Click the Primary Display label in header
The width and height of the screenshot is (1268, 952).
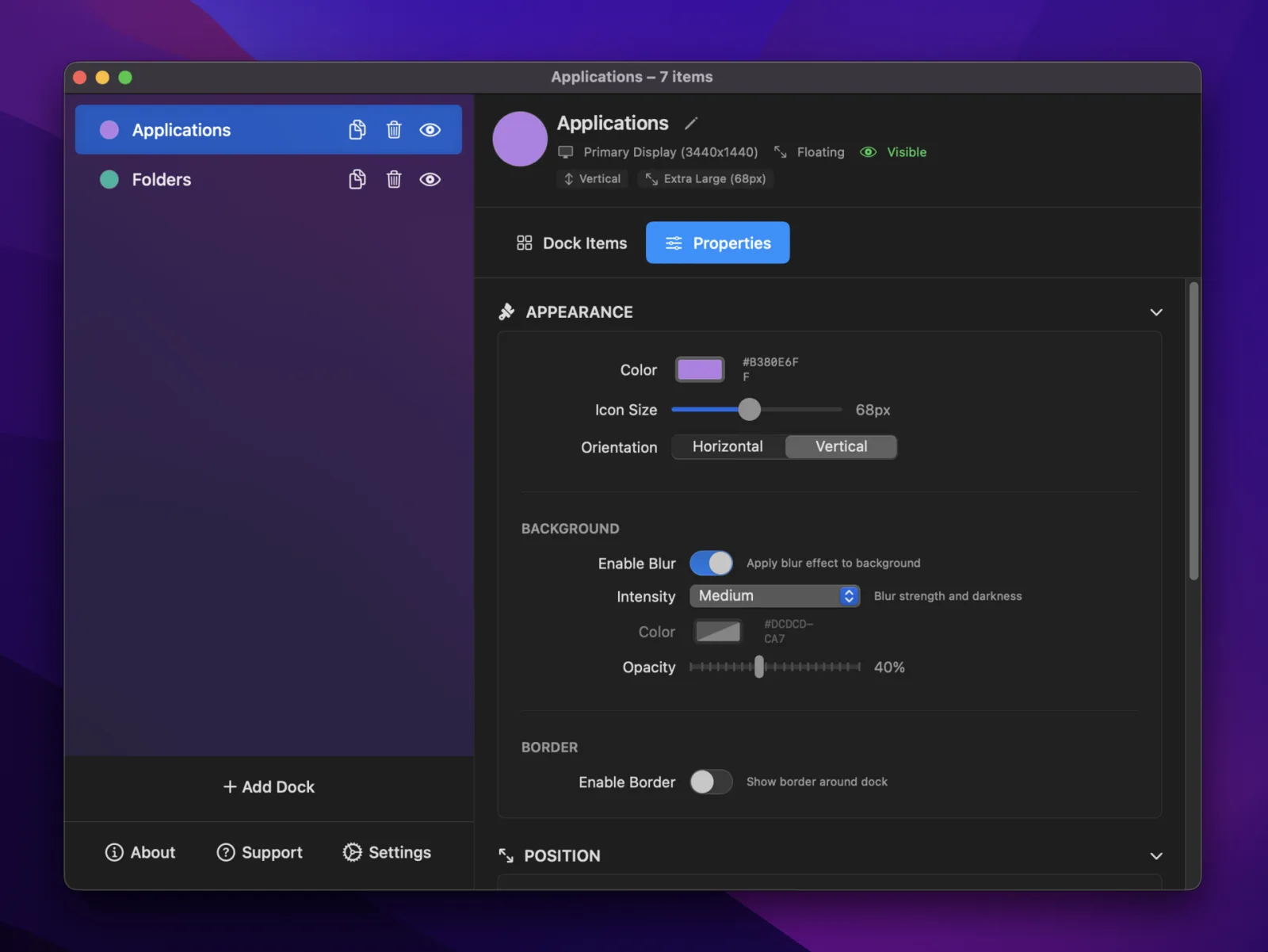658,152
